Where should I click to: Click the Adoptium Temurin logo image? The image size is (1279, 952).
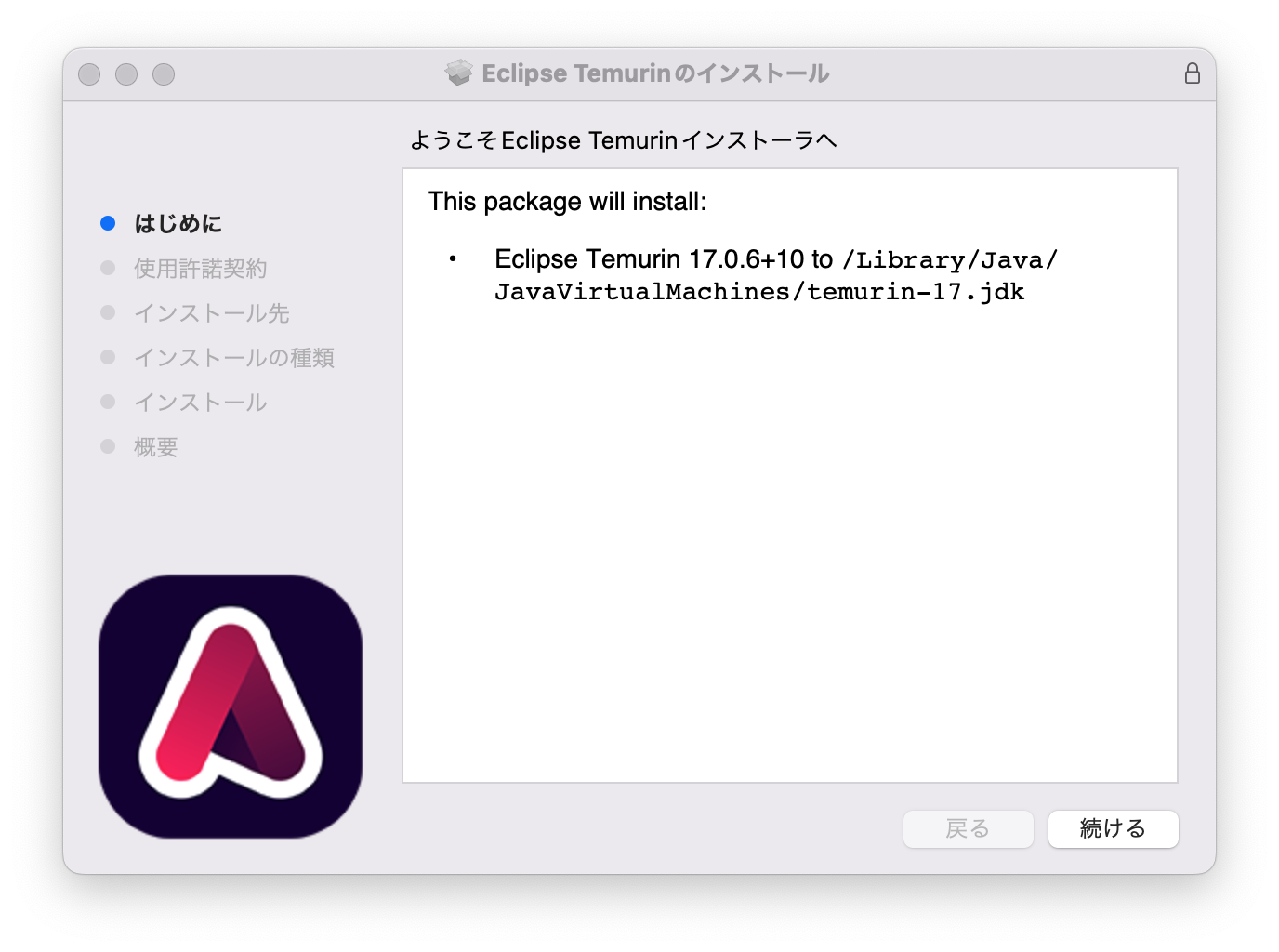[x=231, y=707]
